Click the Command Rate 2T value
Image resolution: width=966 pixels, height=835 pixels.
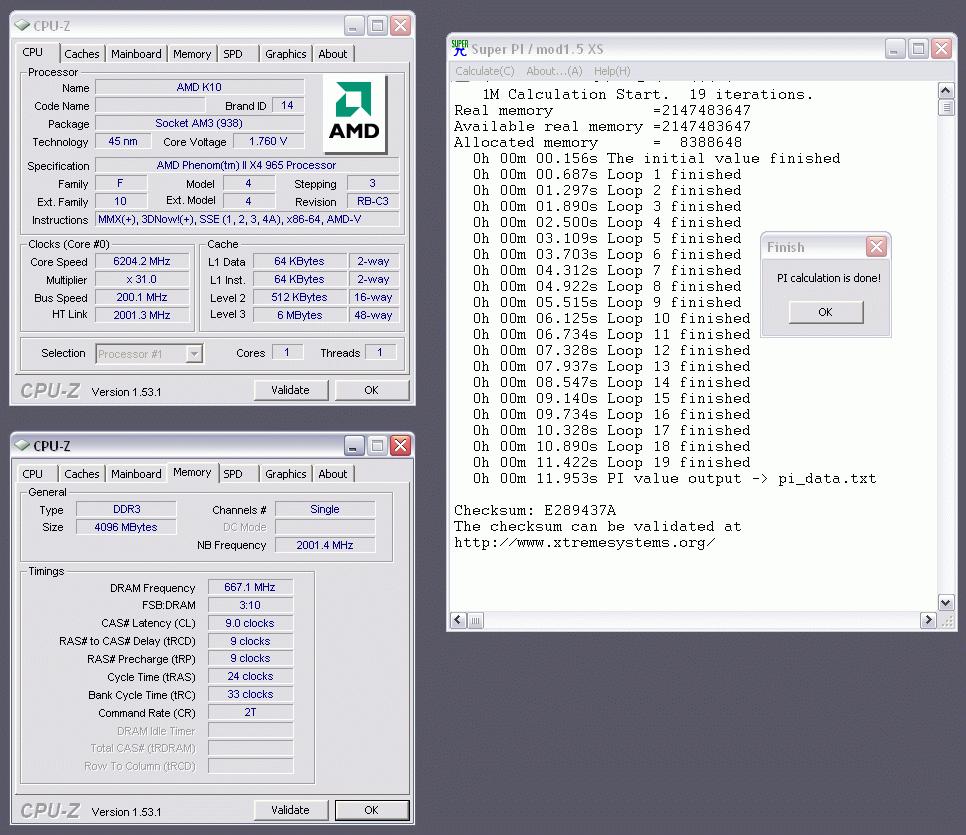click(x=250, y=712)
